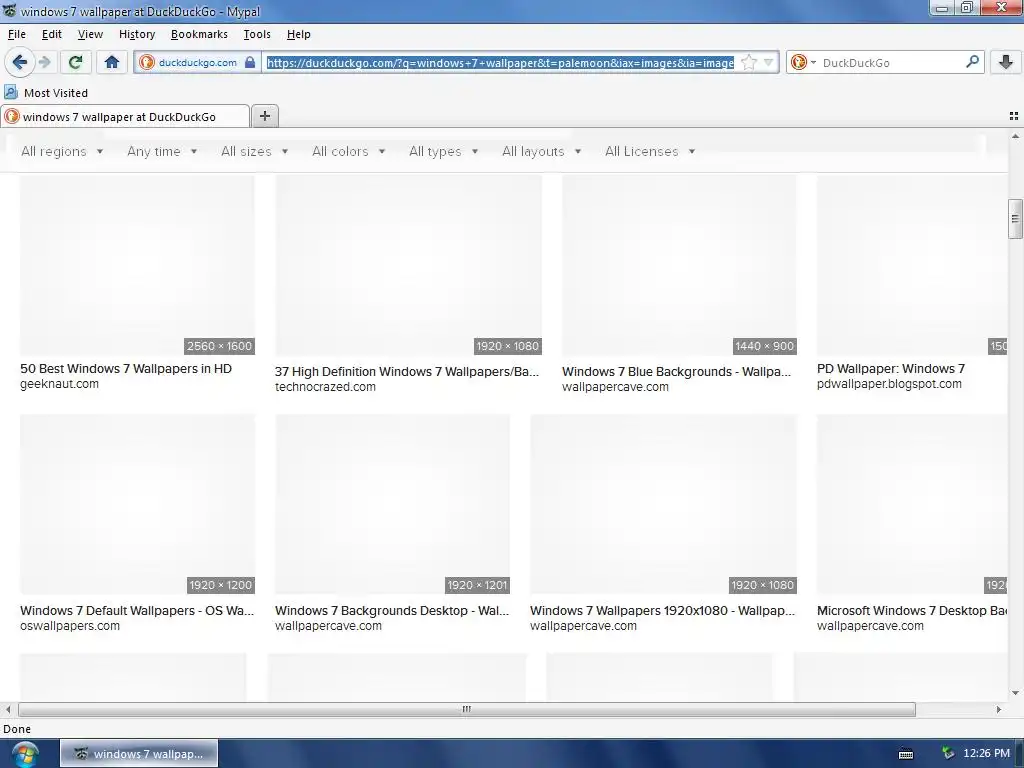Open the address bar history dropdown arrow

coord(768,63)
